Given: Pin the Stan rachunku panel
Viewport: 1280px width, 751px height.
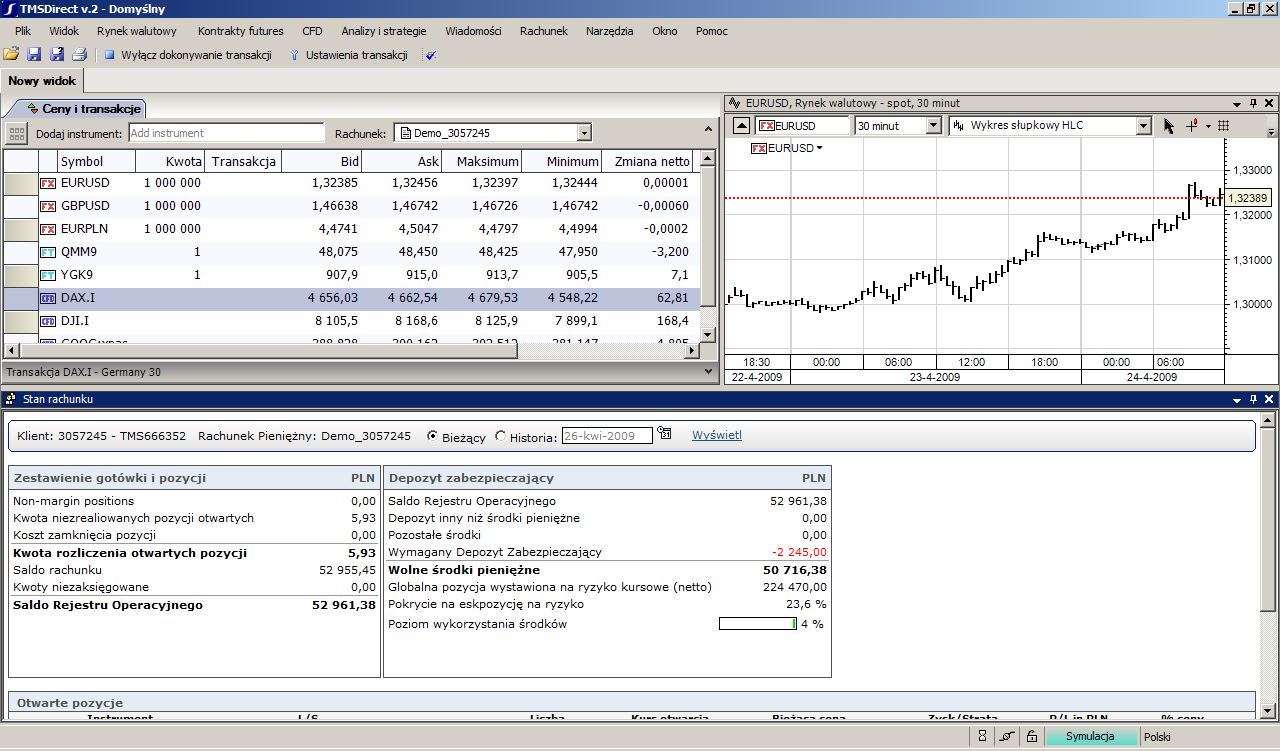Looking at the screenshot, I should [x=1253, y=399].
